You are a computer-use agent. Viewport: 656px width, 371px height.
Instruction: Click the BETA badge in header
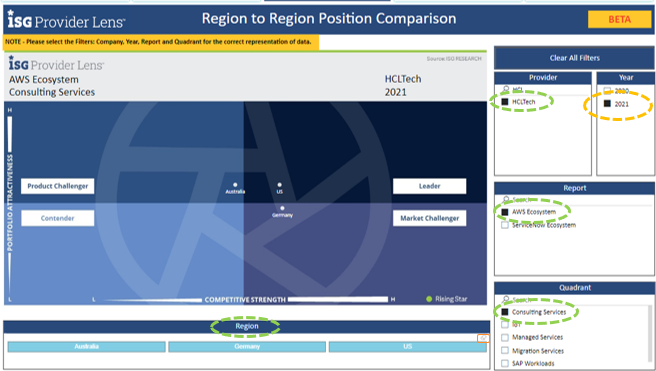619,19
